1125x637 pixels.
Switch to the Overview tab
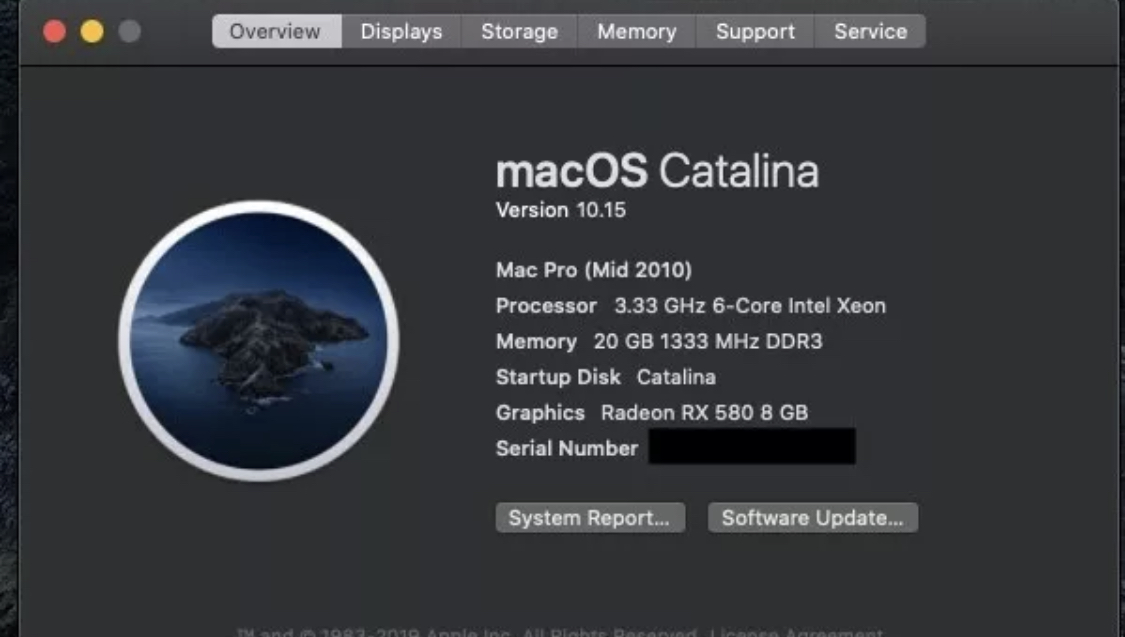(x=276, y=32)
